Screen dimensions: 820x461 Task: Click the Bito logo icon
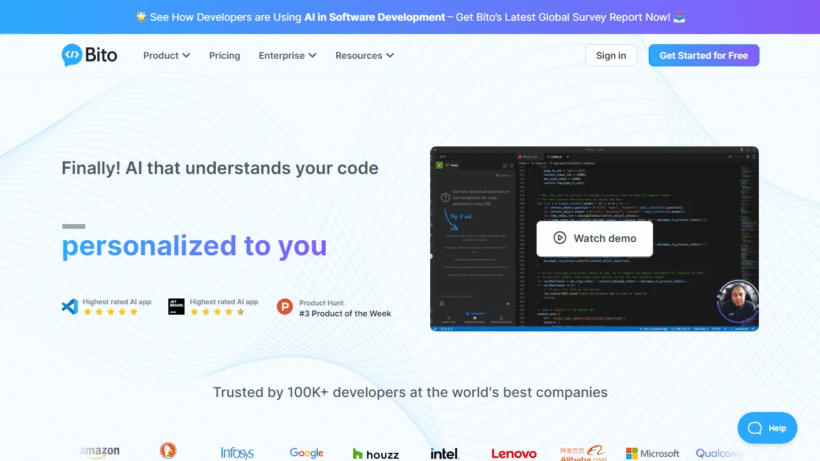tap(72, 55)
